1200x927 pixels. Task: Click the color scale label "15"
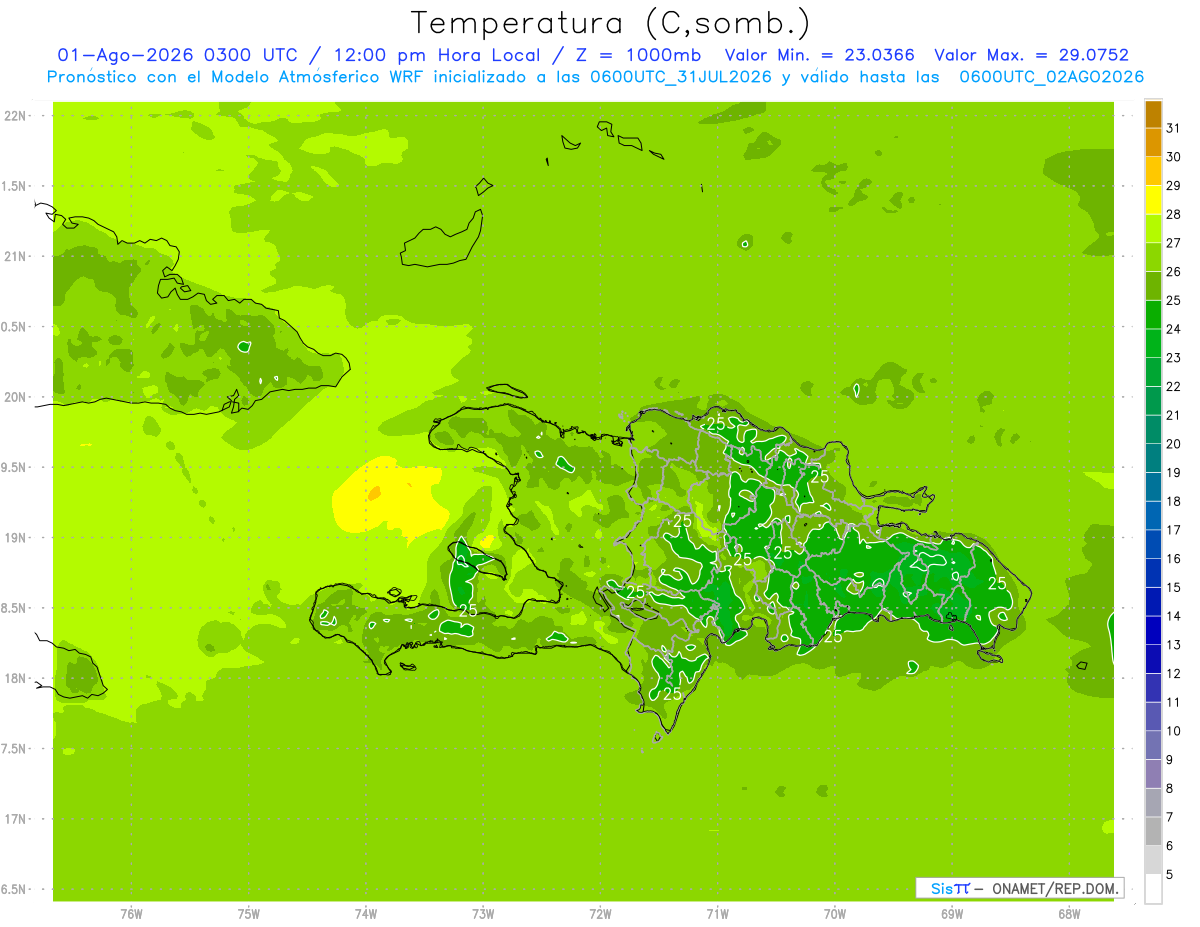(x=1174, y=587)
